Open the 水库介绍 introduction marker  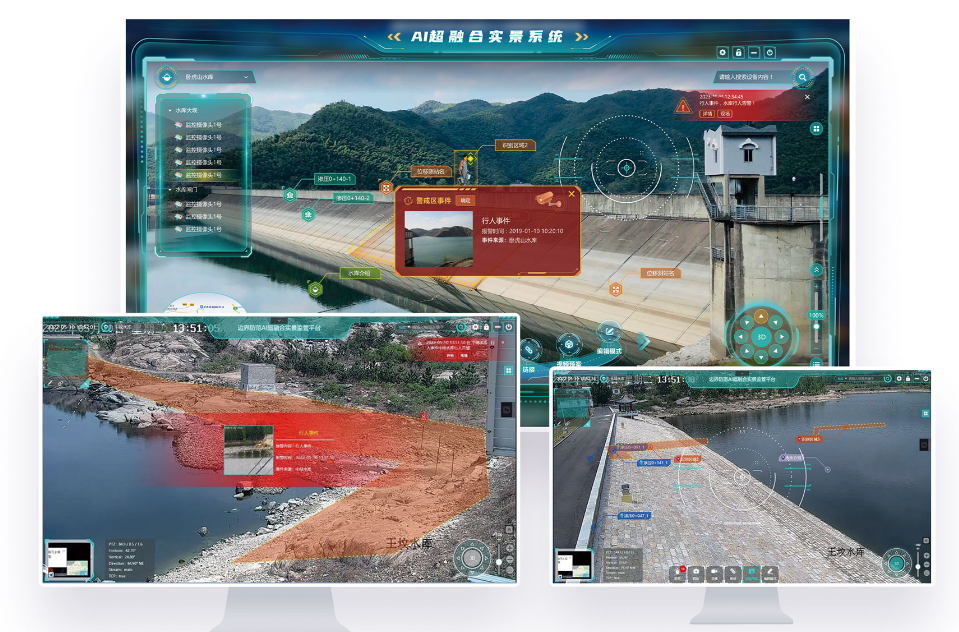tap(315, 288)
